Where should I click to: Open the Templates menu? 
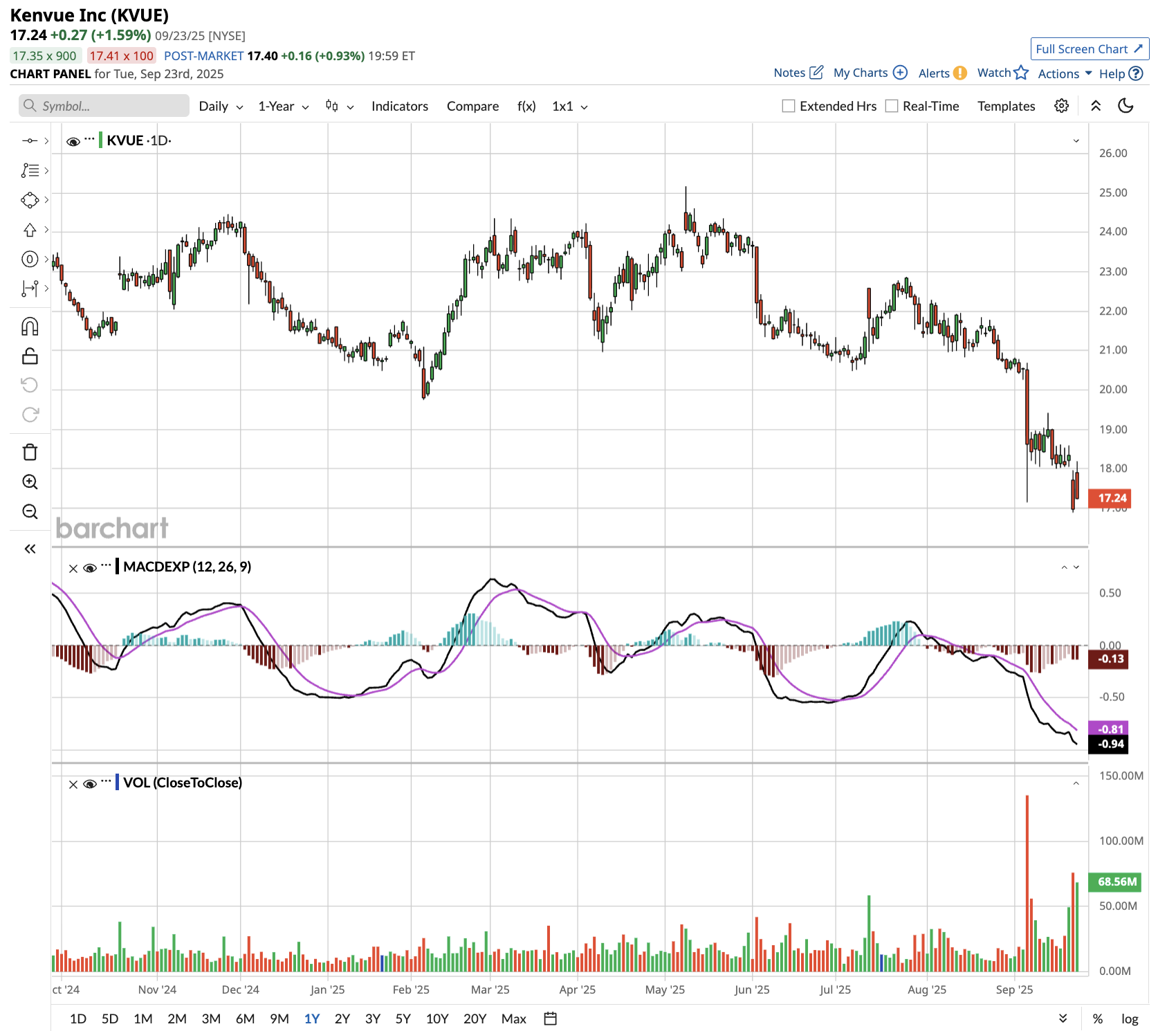pyautogui.click(x=1006, y=106)
